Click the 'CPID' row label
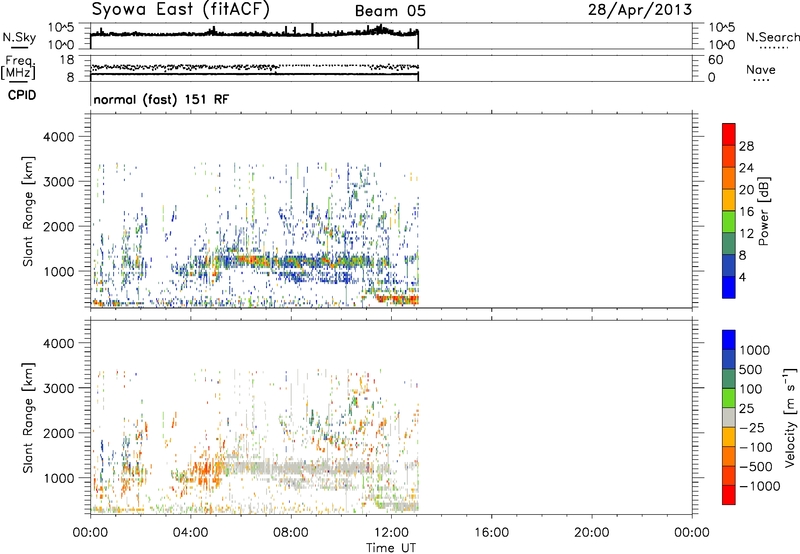800x554 pixels. [x=22, y=95]
